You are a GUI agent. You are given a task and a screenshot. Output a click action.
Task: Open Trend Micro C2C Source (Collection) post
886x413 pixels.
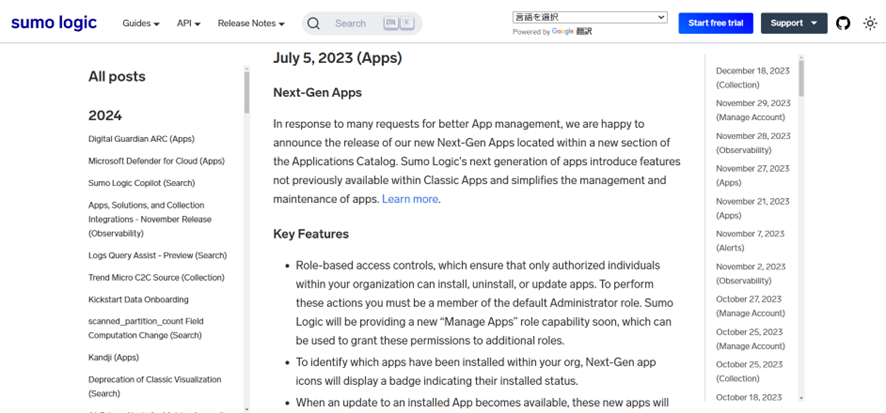(x=156, y=277)
